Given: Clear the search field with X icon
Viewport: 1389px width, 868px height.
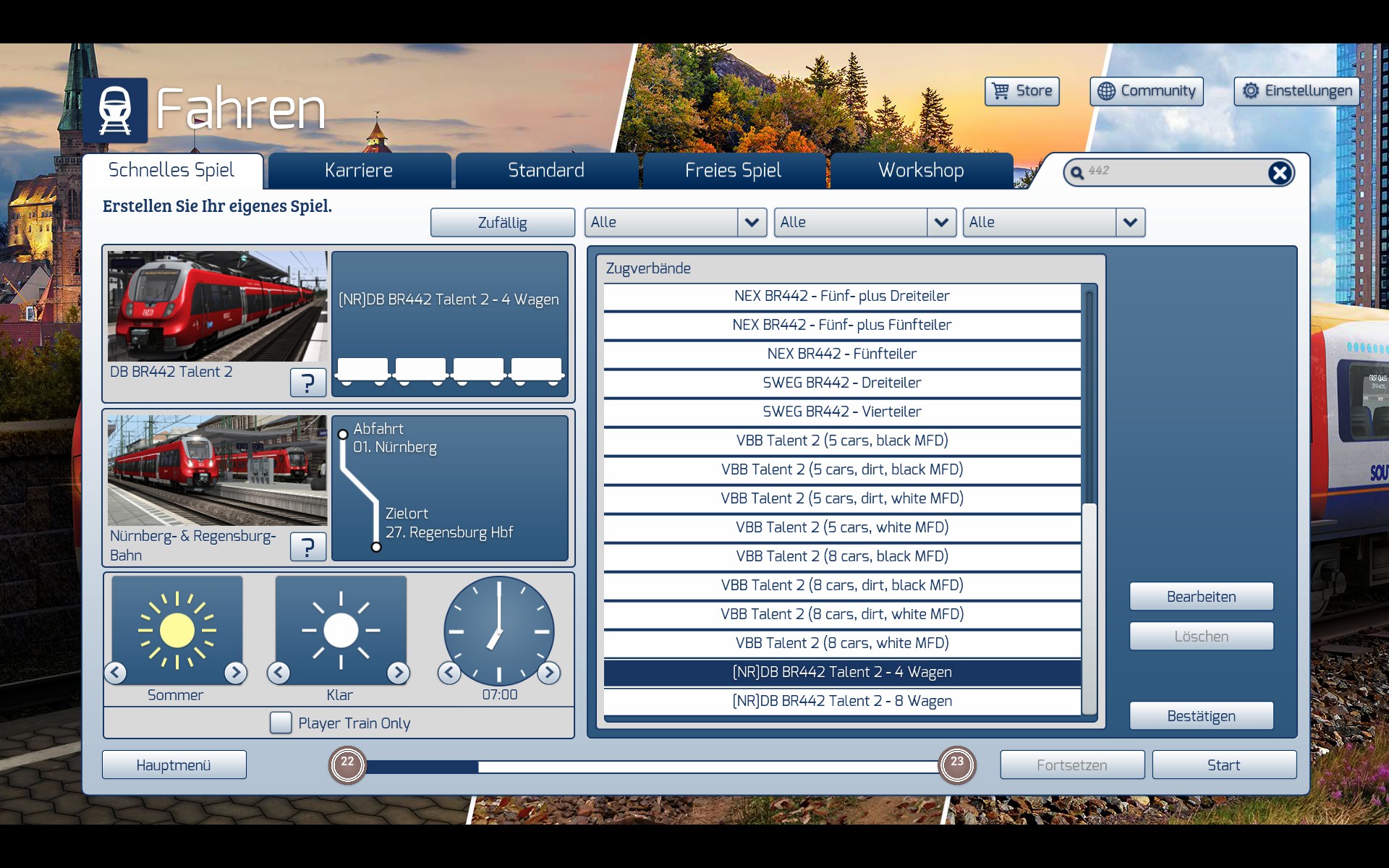Looking at the screenshot, I should [x=1279, y=173].
